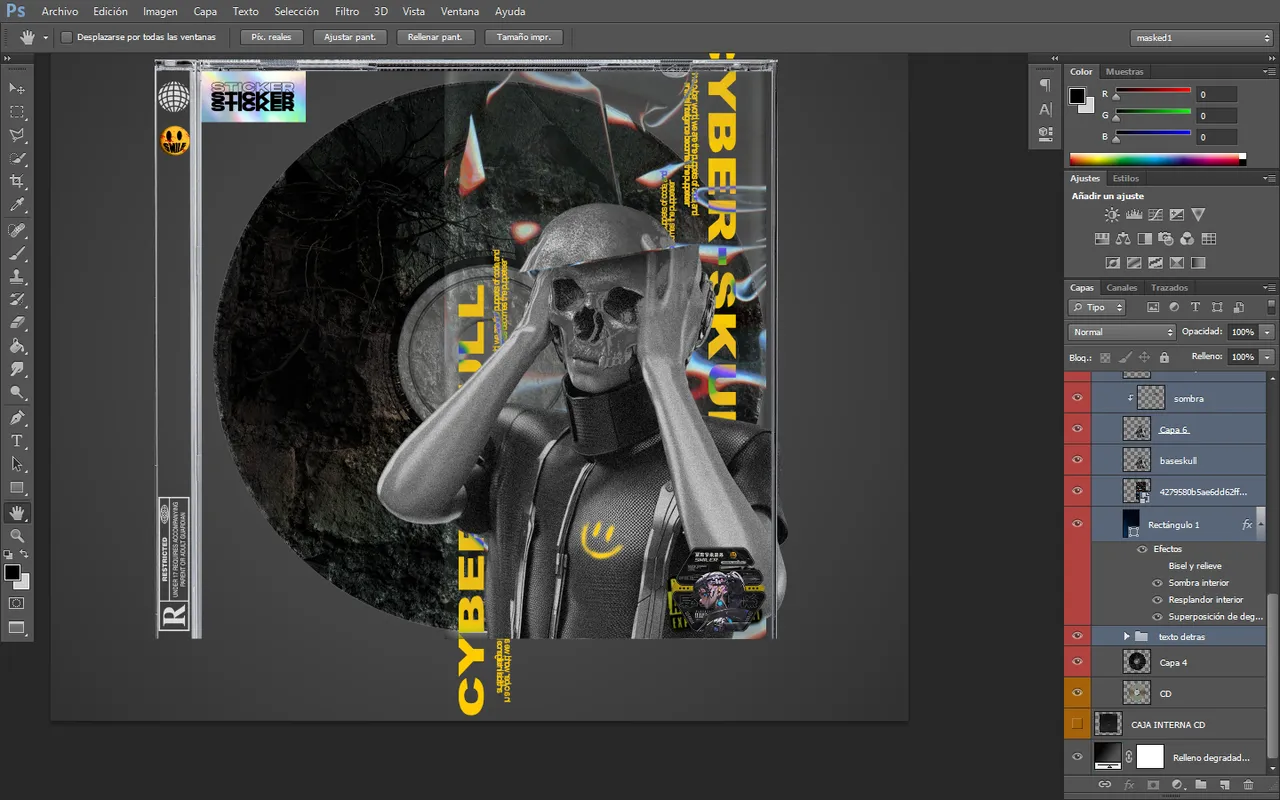Image resolution: width=1280 pixels, height=800 pixels.
Task: Select the Rectangle shape tool
Action: (x=17, y=488)
